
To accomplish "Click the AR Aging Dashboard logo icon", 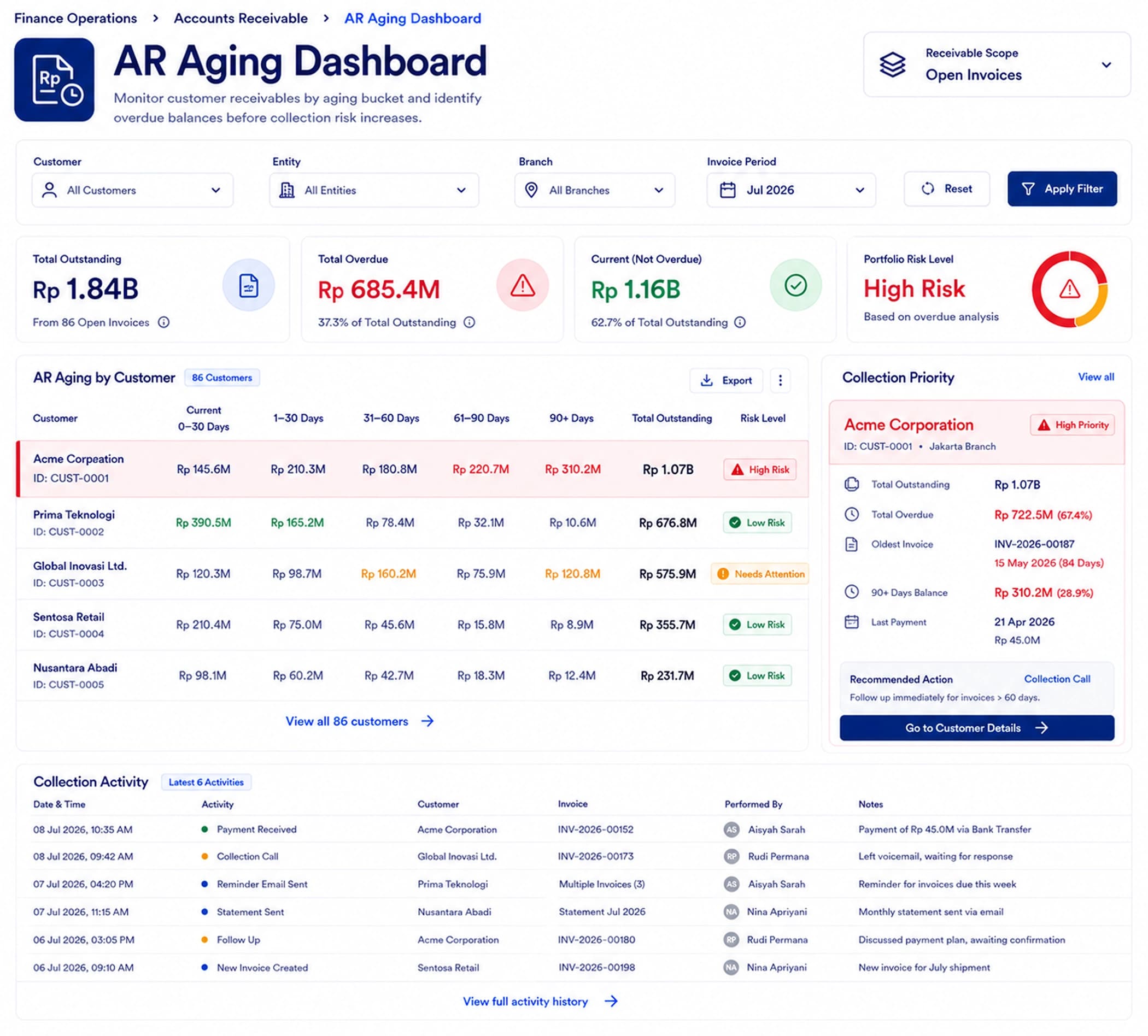I will 54,80.
